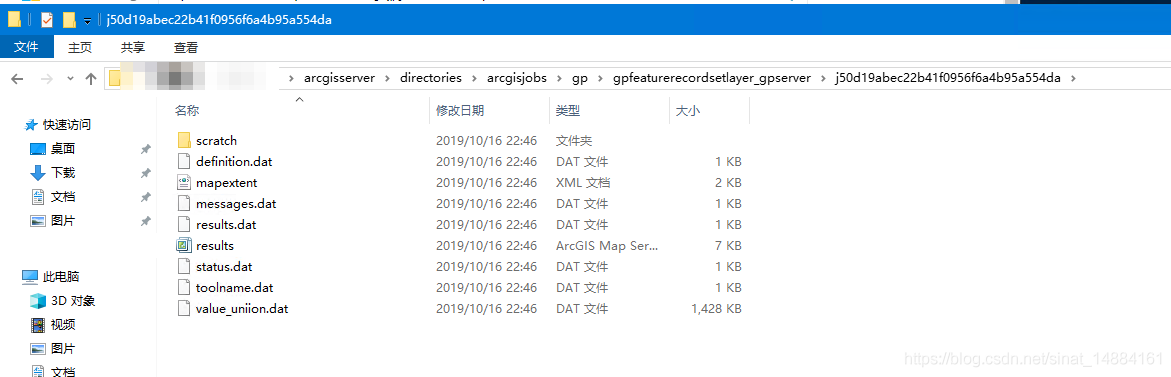Click the properties checkmark icon in title bar

tap(46, 20)
